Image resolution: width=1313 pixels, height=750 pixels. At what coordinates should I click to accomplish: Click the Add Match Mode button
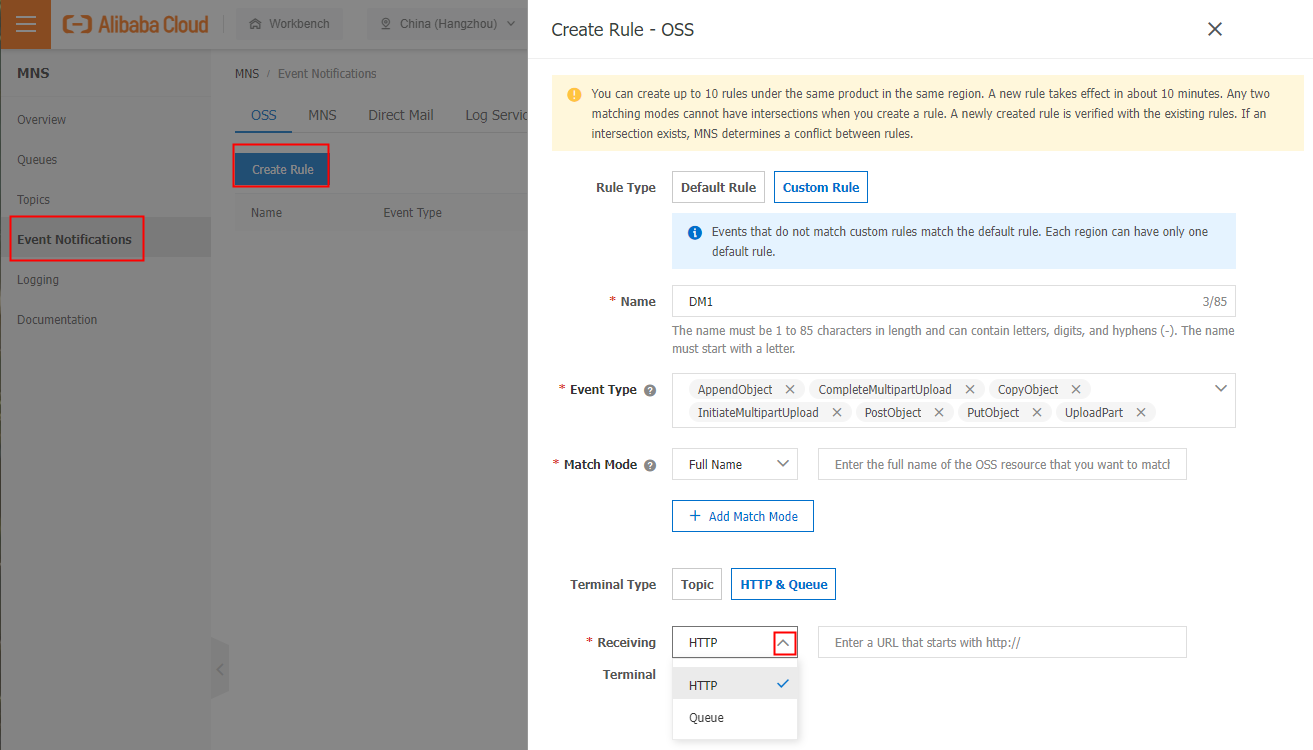[x=743, y=516]
